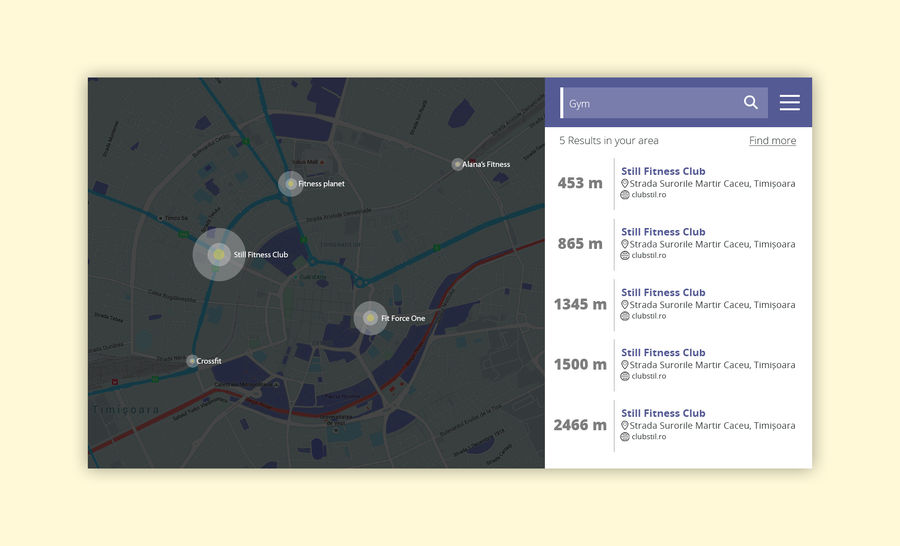Open Still Fitness Club title in 1500 m result
Screen dimensions: 900x546
(663, 353)
